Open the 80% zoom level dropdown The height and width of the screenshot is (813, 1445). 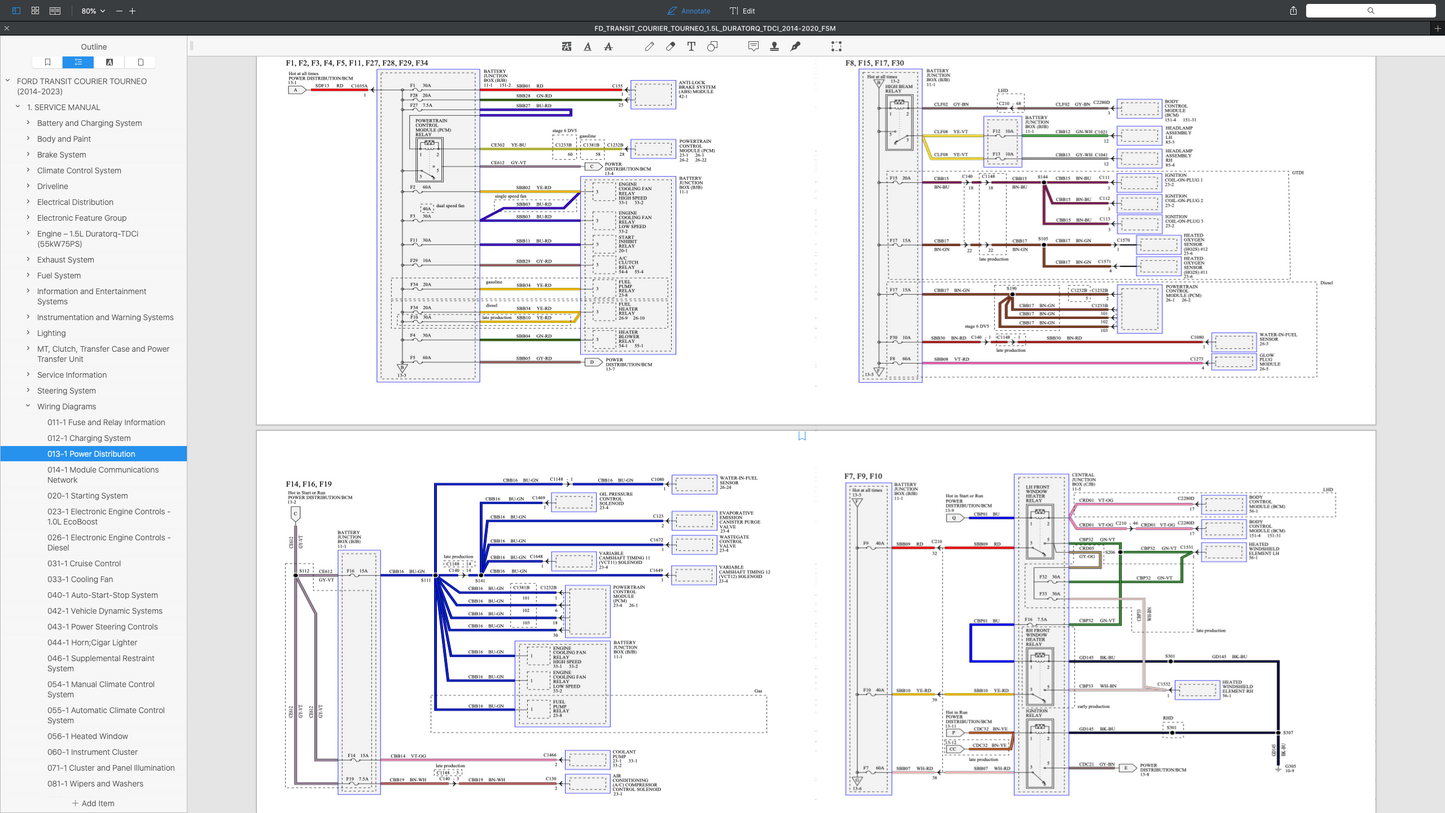[92, 10]
